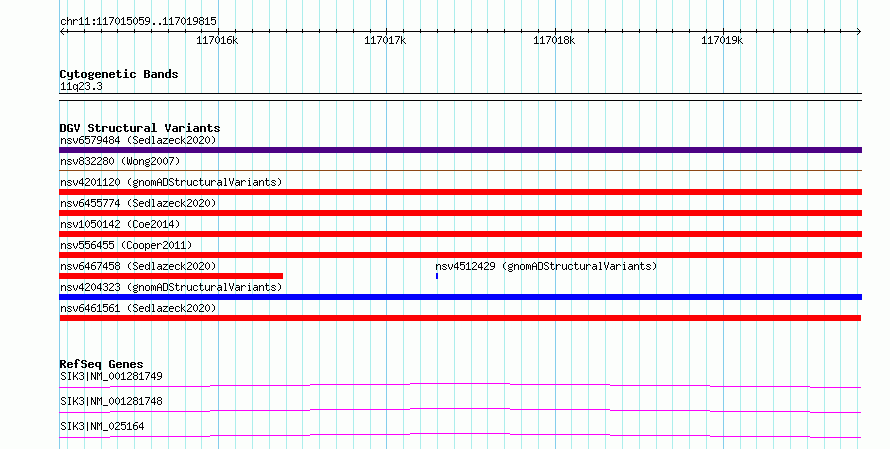Click the magenta SIK3 NM_025164 intron line
890x449 pixels.
(x=460, y=435)
